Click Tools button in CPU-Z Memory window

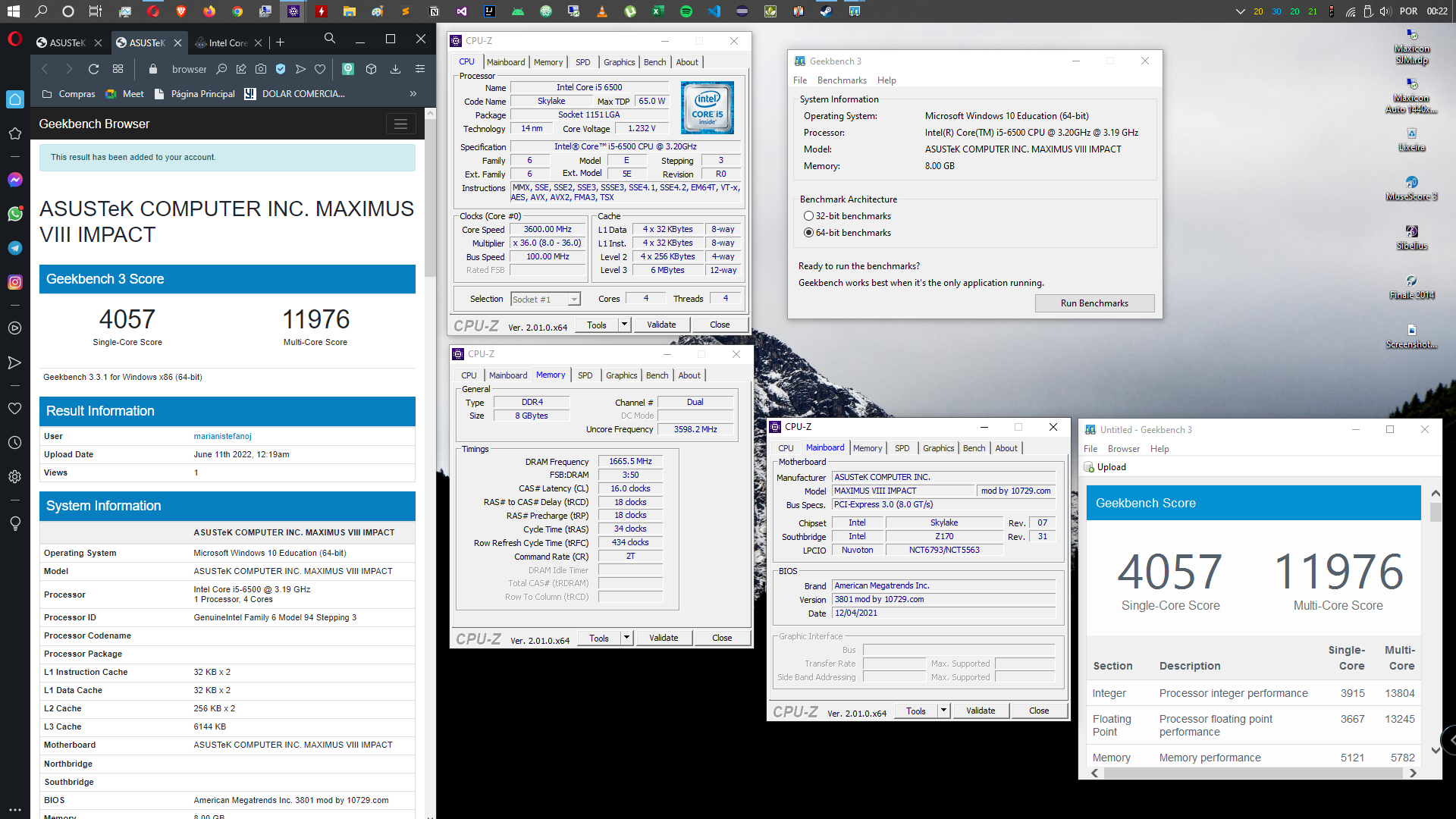[x=599, y=638]
